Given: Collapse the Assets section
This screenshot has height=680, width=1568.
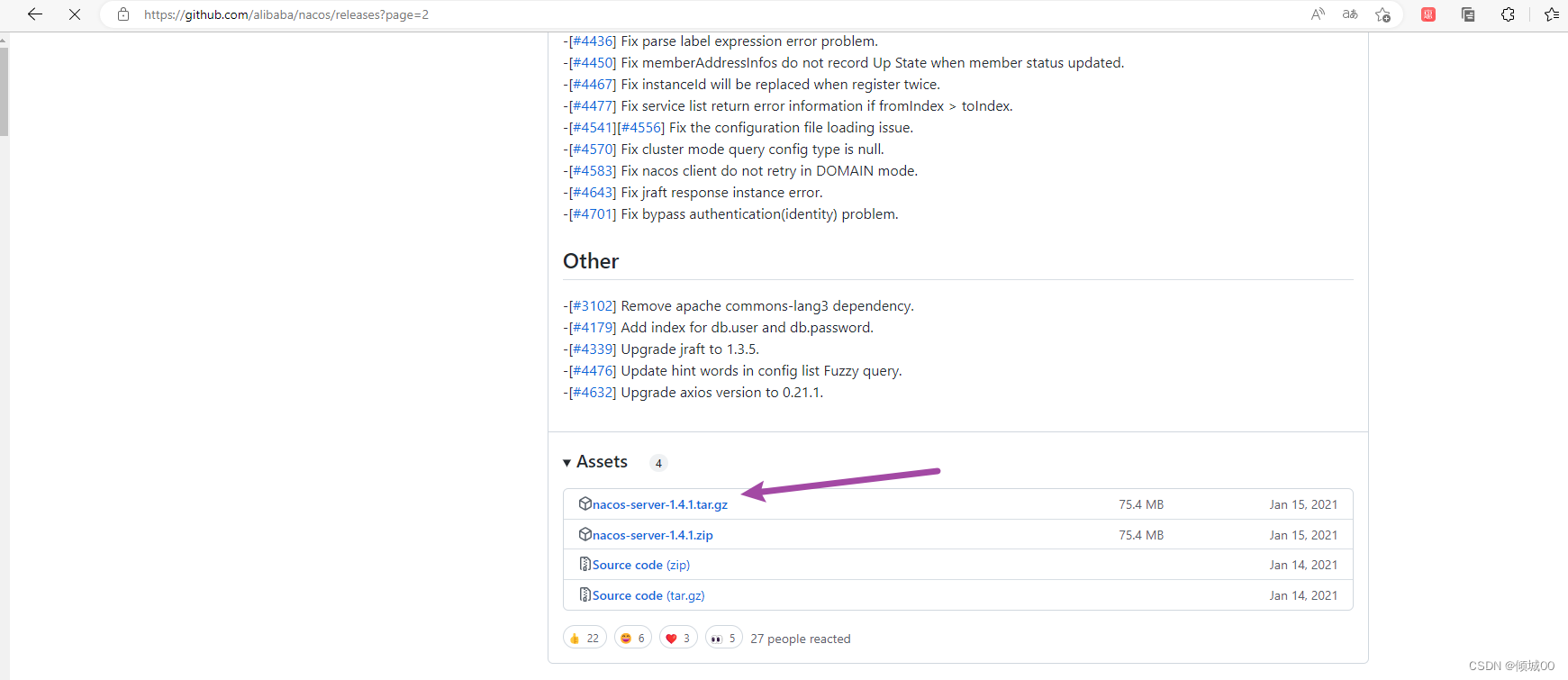Looking at the screenshot, I should (x=595, y=462).
